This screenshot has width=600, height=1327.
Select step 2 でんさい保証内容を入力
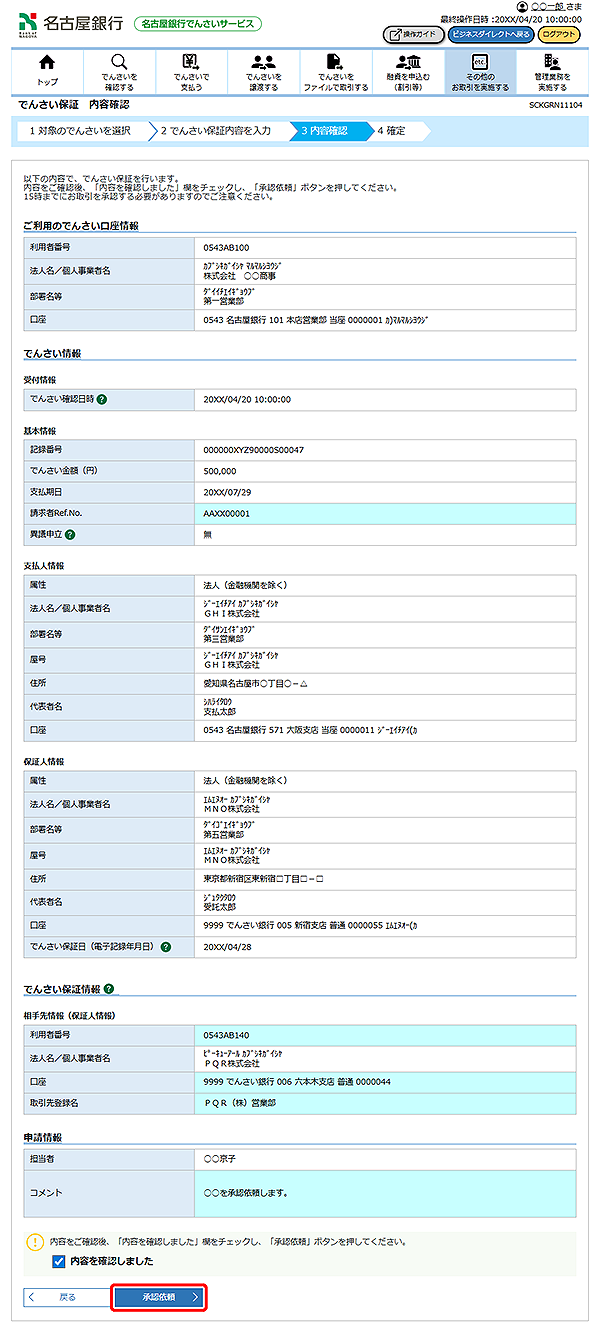point(215,130)
